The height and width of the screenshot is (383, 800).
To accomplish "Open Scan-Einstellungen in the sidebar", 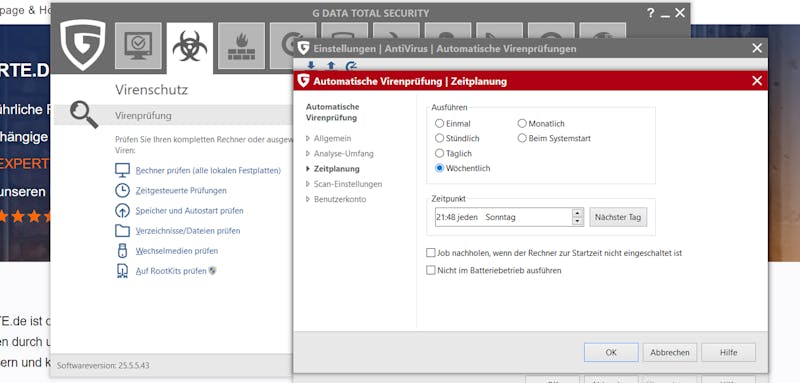I will click(343, 184).
